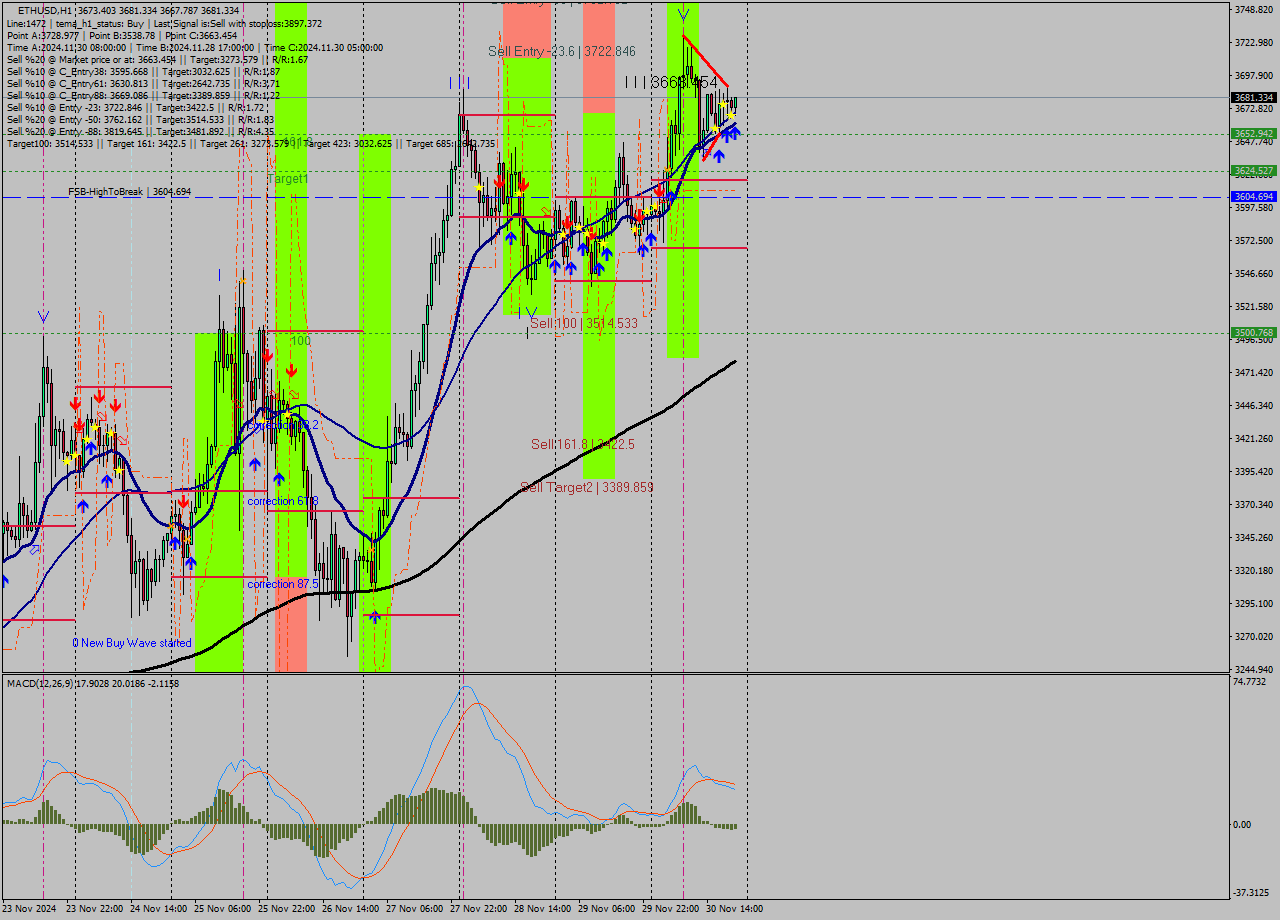Screen dimensions: 1280x920
Task: Click the green Target1 label
Action: (288, 178)
